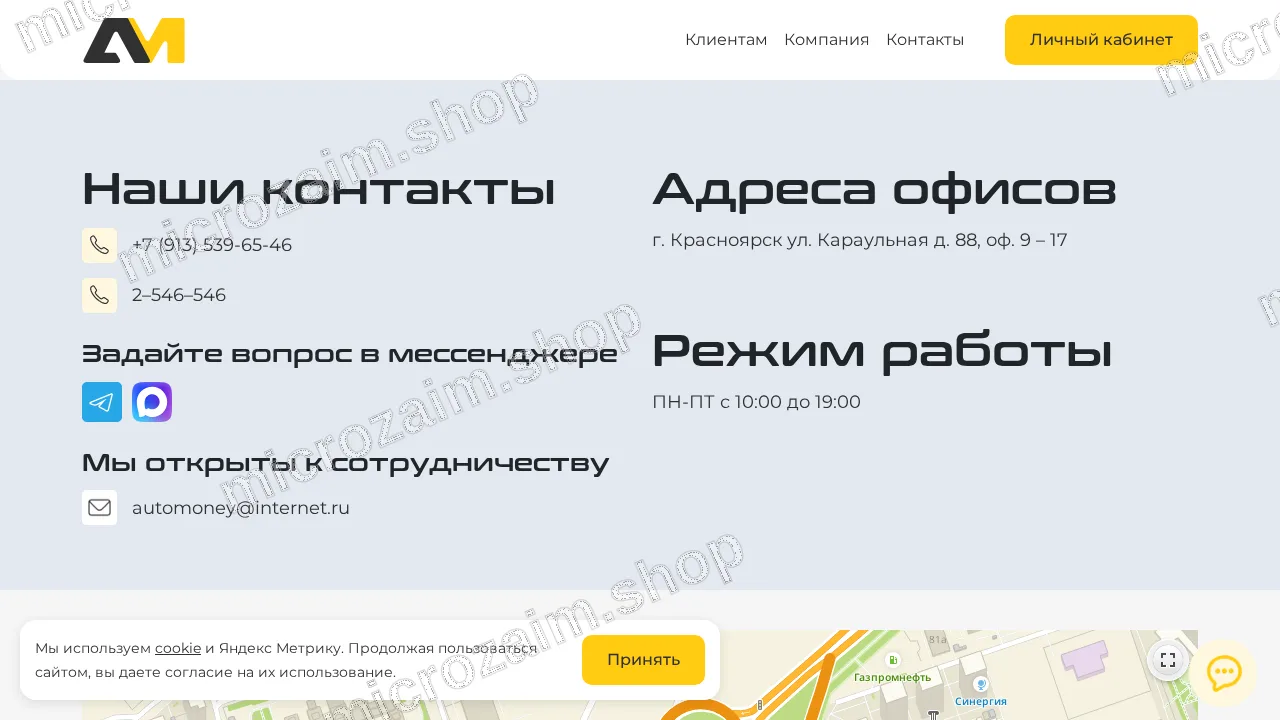Click the Задайте вопрос в мессенджере heading

(x=349, y=353)
